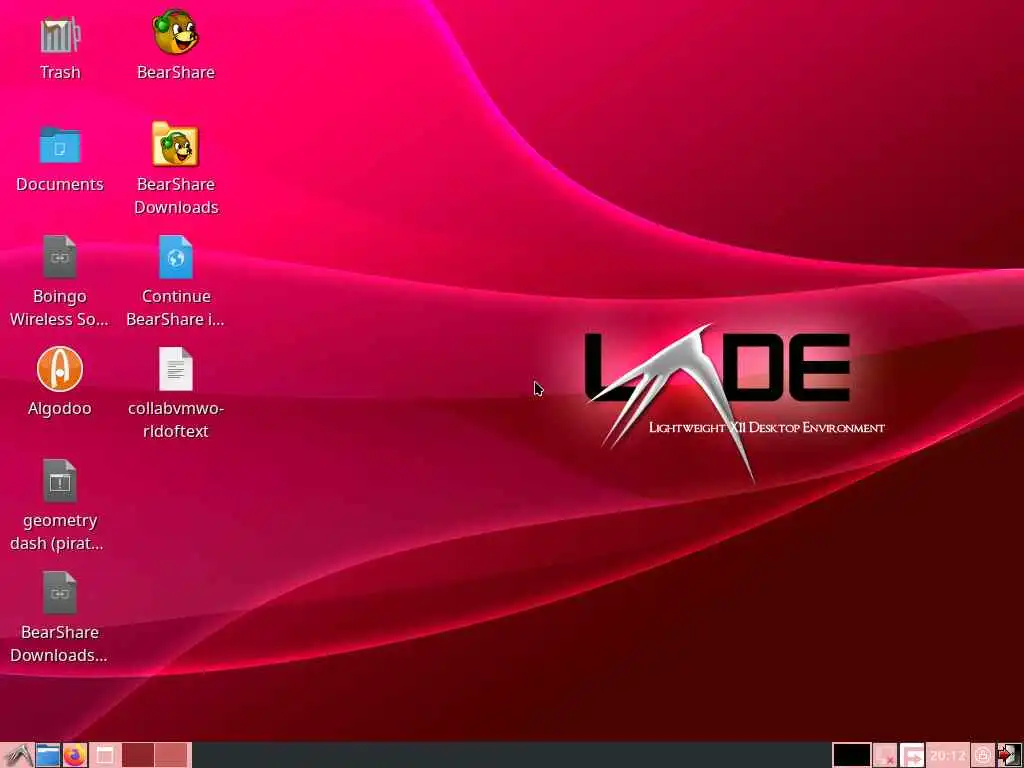Open the Documents folder
1024x768 pixels.
[59, 145]
